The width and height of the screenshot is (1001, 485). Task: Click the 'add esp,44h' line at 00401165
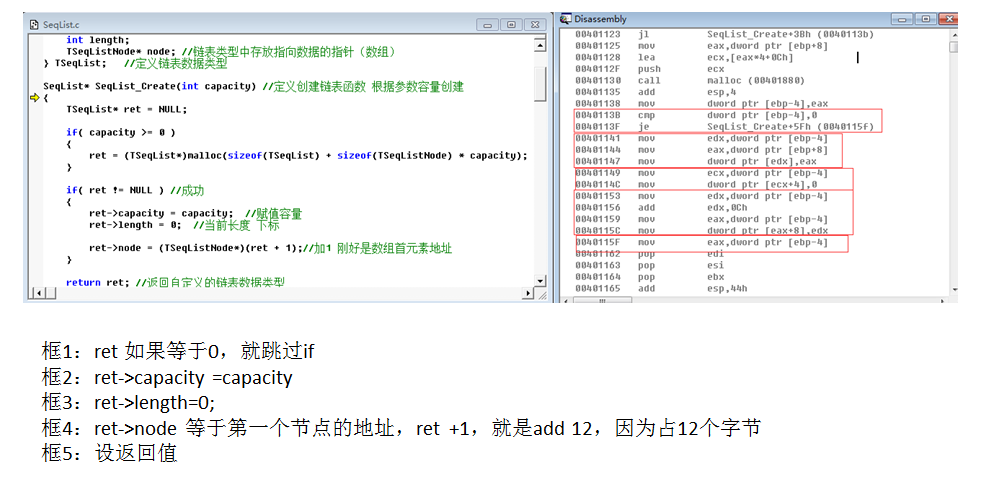(661, 288)
